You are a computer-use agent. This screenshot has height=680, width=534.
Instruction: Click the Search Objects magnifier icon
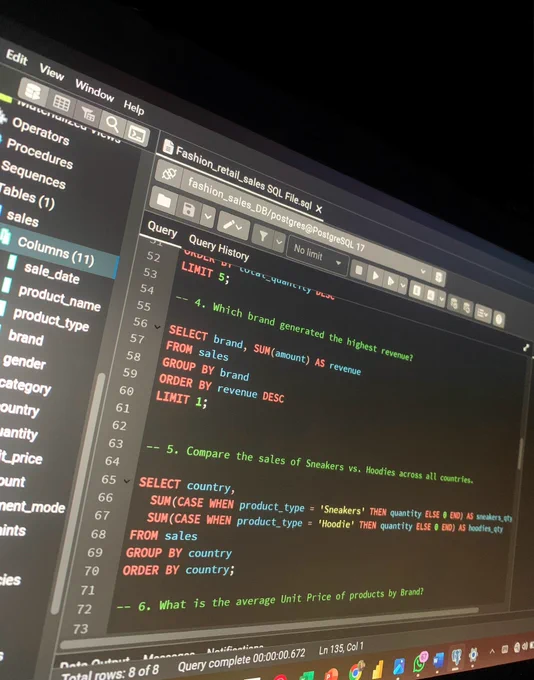(112, 125)
